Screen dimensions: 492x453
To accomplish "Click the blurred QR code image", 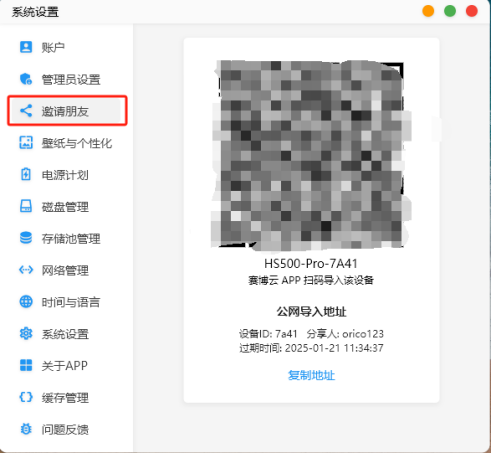I will (311, 155).
